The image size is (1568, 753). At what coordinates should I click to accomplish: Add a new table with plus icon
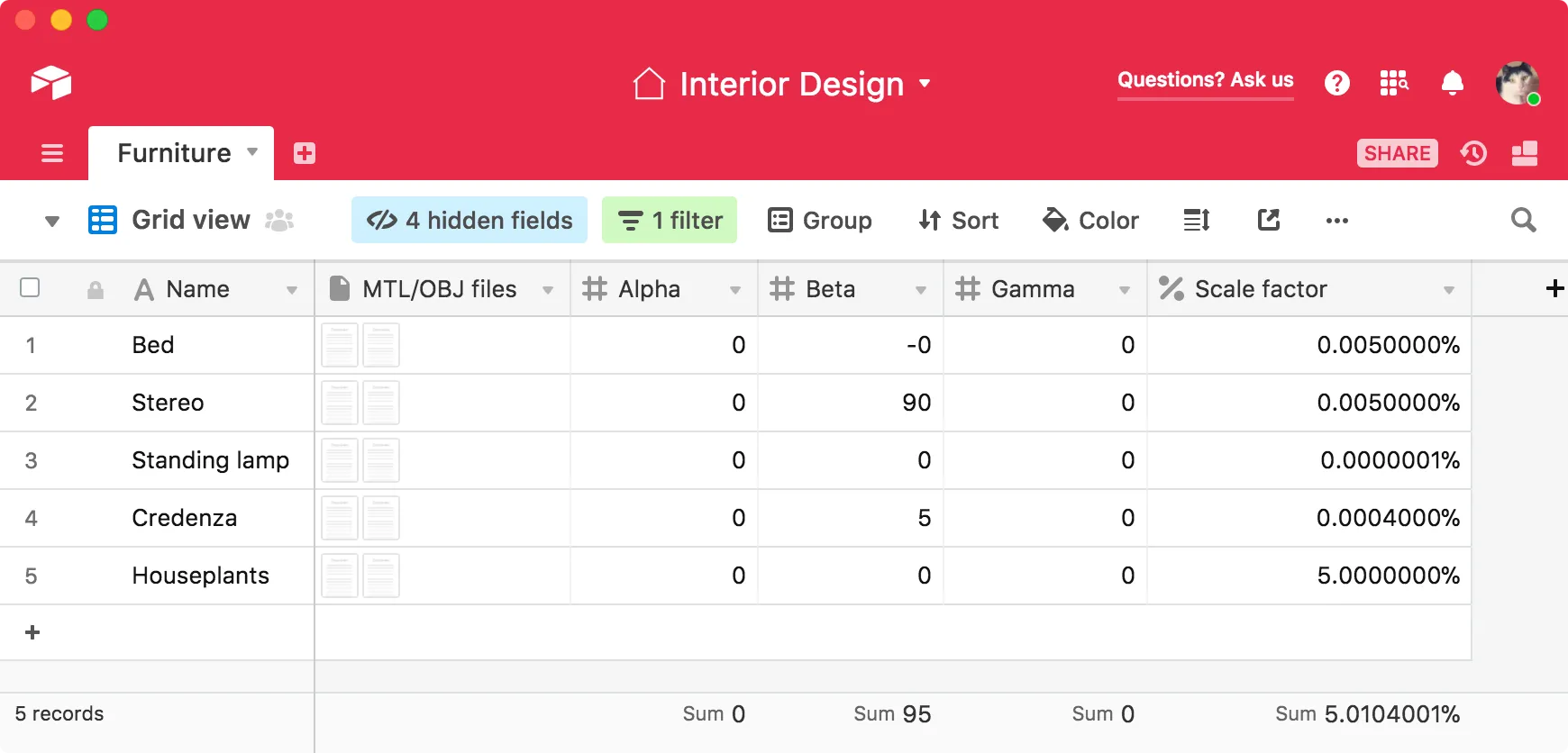click(x=305, y=153)
